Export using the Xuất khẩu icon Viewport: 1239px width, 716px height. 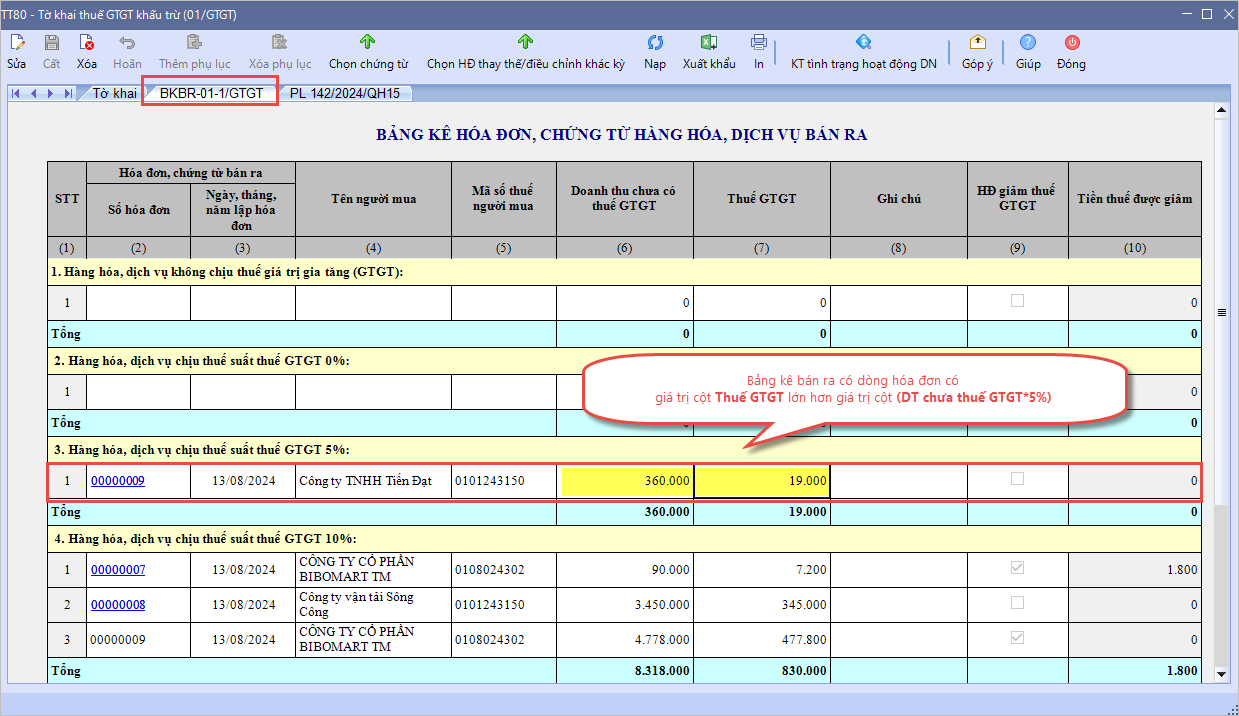point(709,43)
